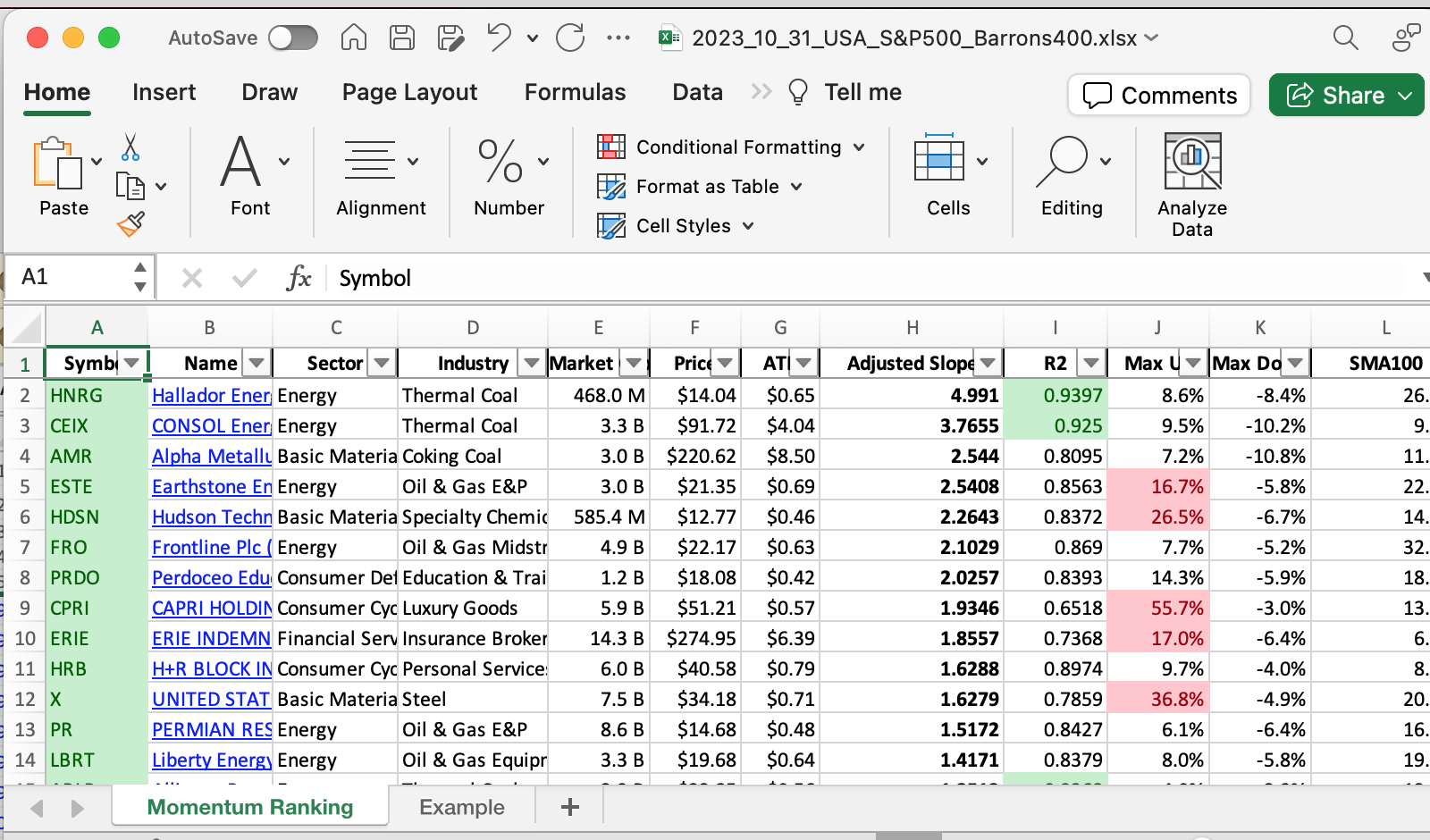Click the Format Painter brush icon

(x=130, y=223)
